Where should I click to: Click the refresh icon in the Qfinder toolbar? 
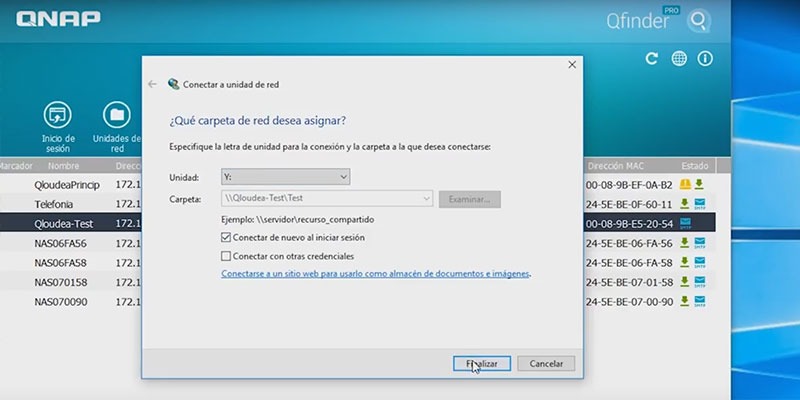click(x=652, y=59)
